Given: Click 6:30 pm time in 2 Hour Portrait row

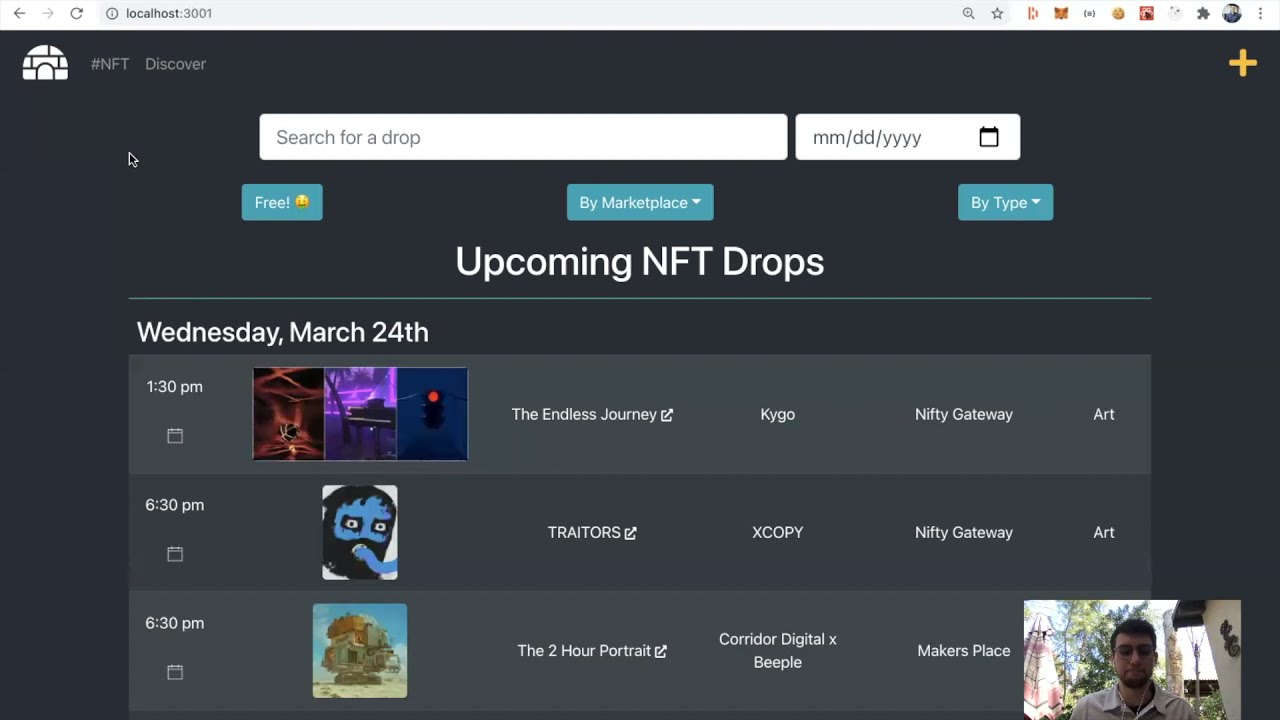Looking at the screenshot, I should 174,622.
